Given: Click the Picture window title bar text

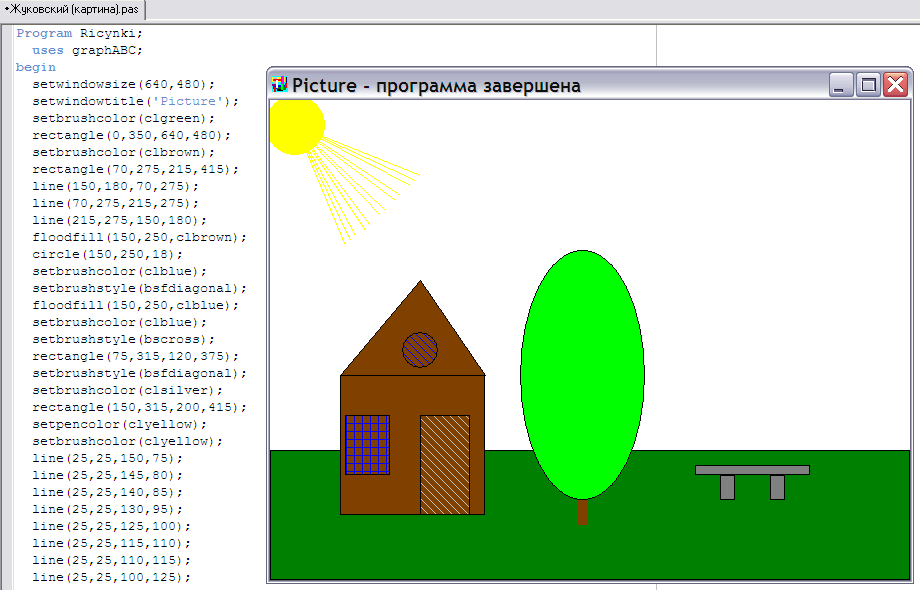Looking at the screenshot, I should point(436,86).
